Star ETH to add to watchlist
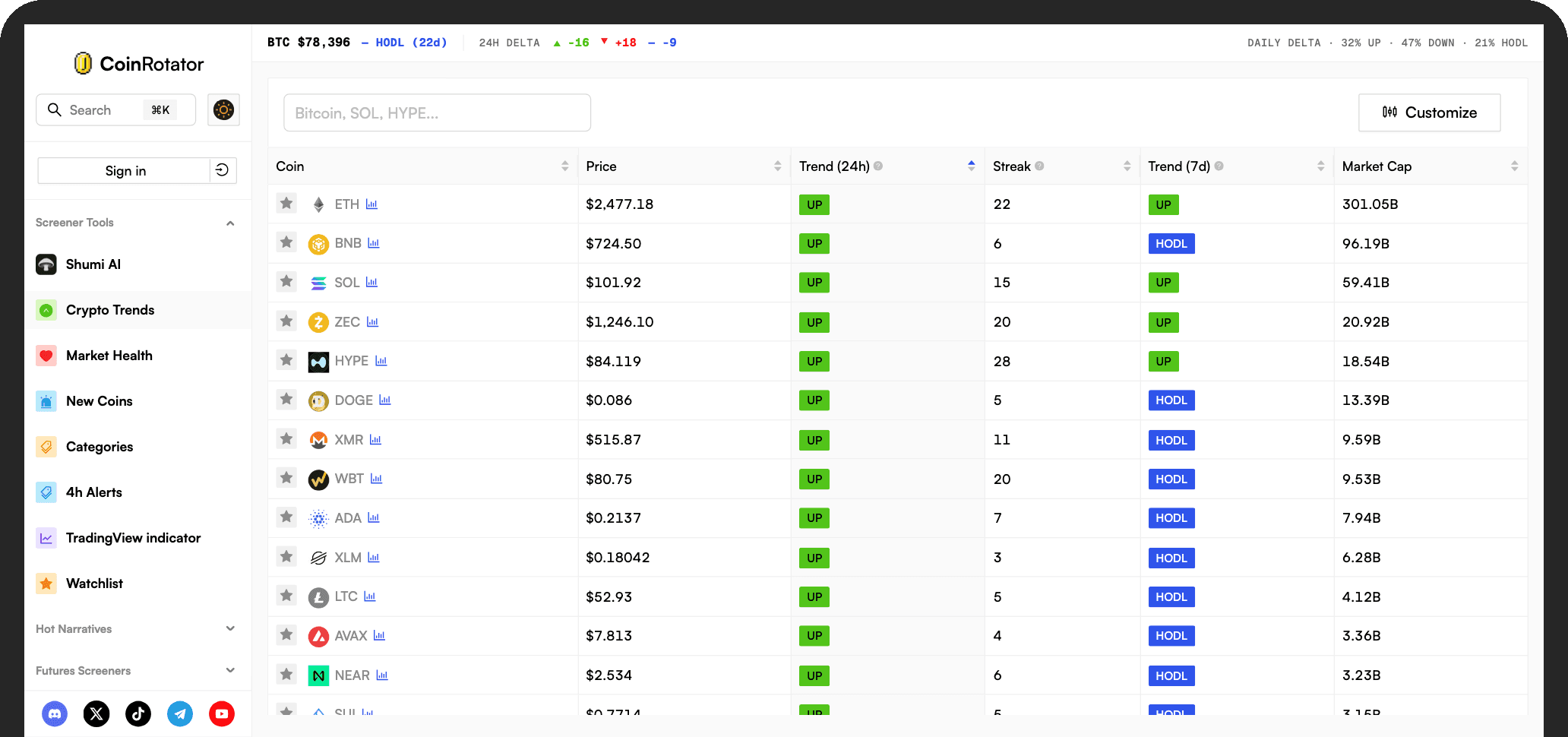This screenshot has height=737, width=1568. click(286, 203)
